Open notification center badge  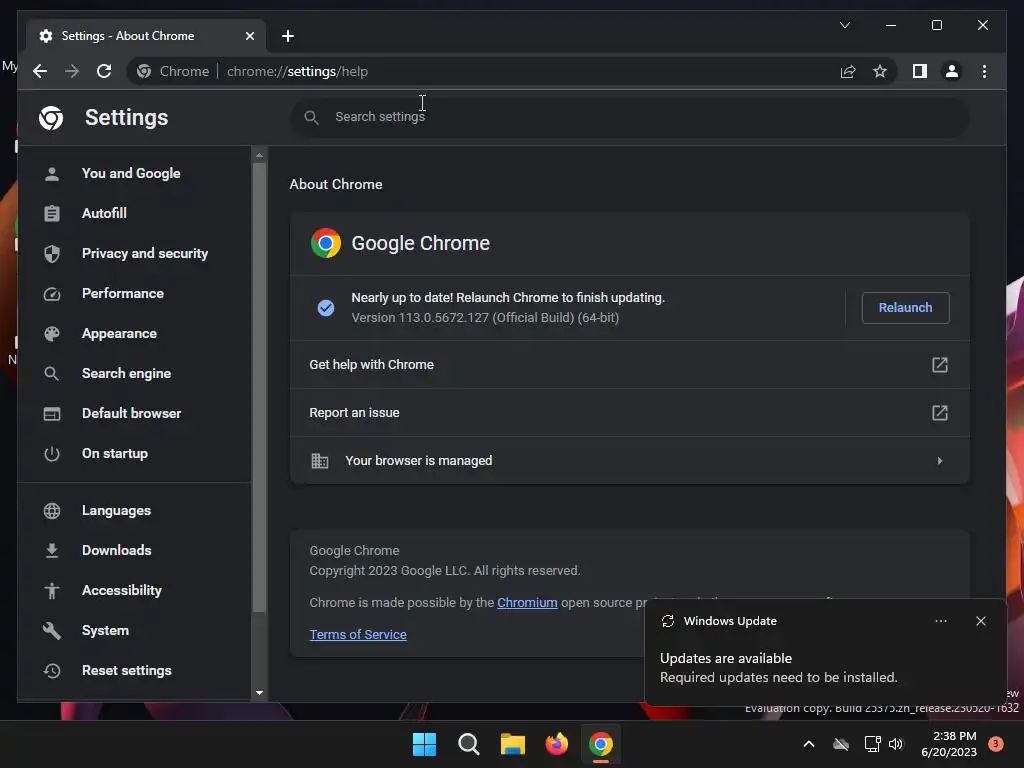tap(995, 744)
